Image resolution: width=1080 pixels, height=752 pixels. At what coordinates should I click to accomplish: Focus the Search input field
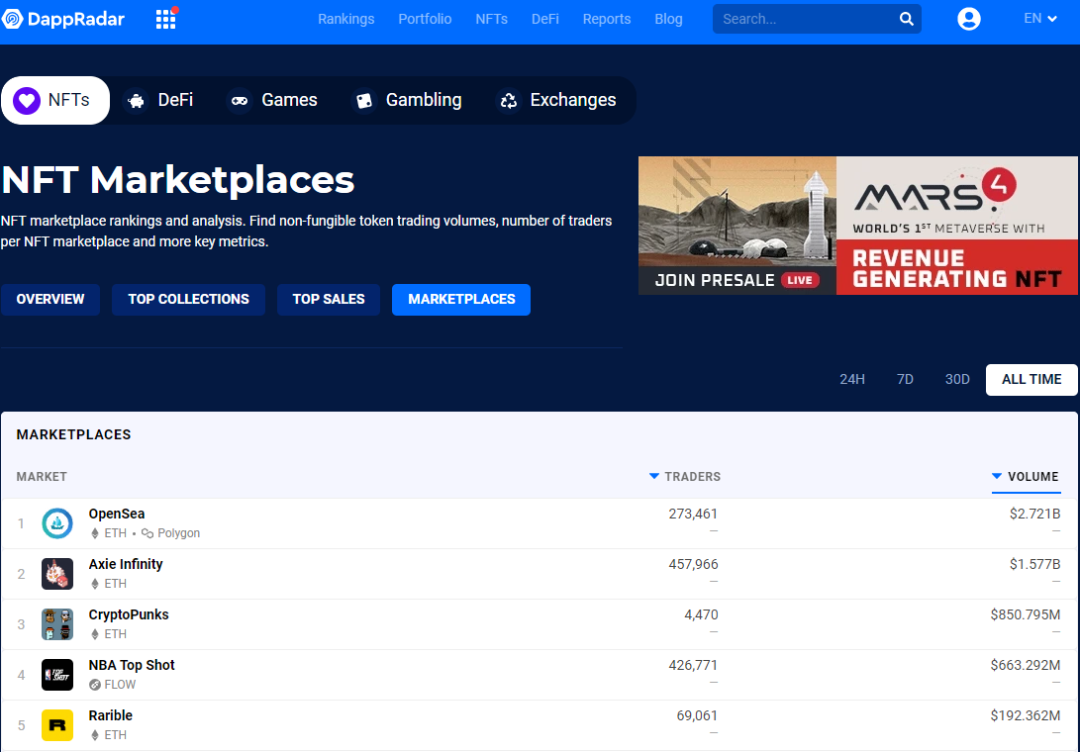(800, 19)
